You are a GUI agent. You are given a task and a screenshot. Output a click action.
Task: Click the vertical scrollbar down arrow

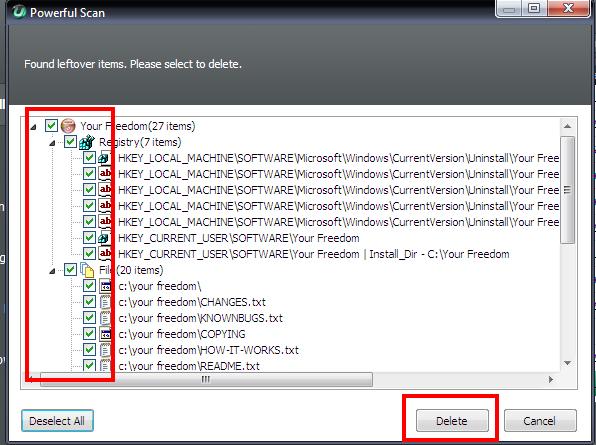point(567,363)
